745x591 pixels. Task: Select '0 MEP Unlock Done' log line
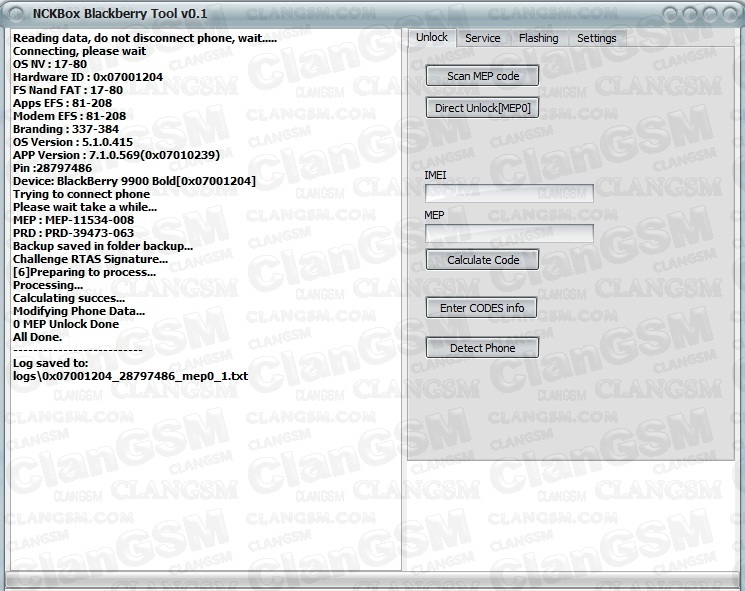click(x=66, y=324)
